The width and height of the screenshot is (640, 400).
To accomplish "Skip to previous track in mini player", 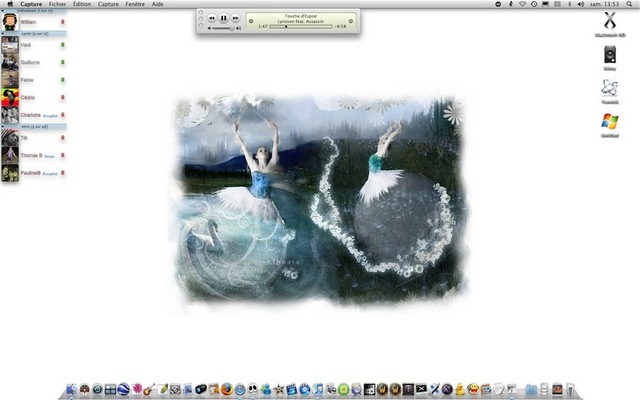I will point(211,18).
